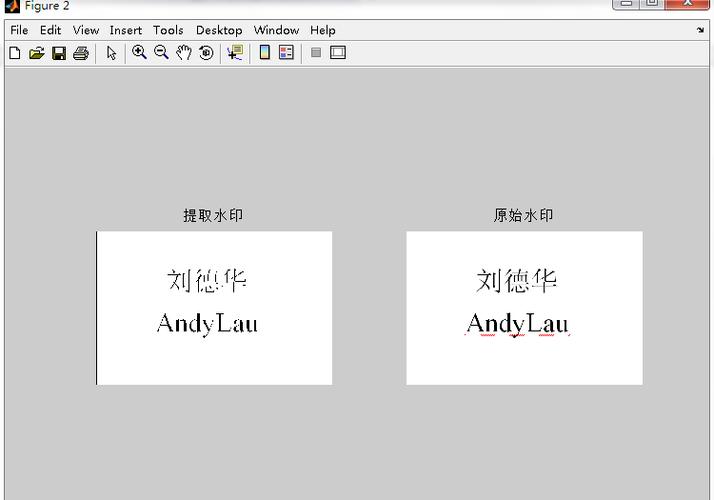Screen dimensions: 714x500
Task: Select the Edit Plot arrow tool
Action: [111, 53]
